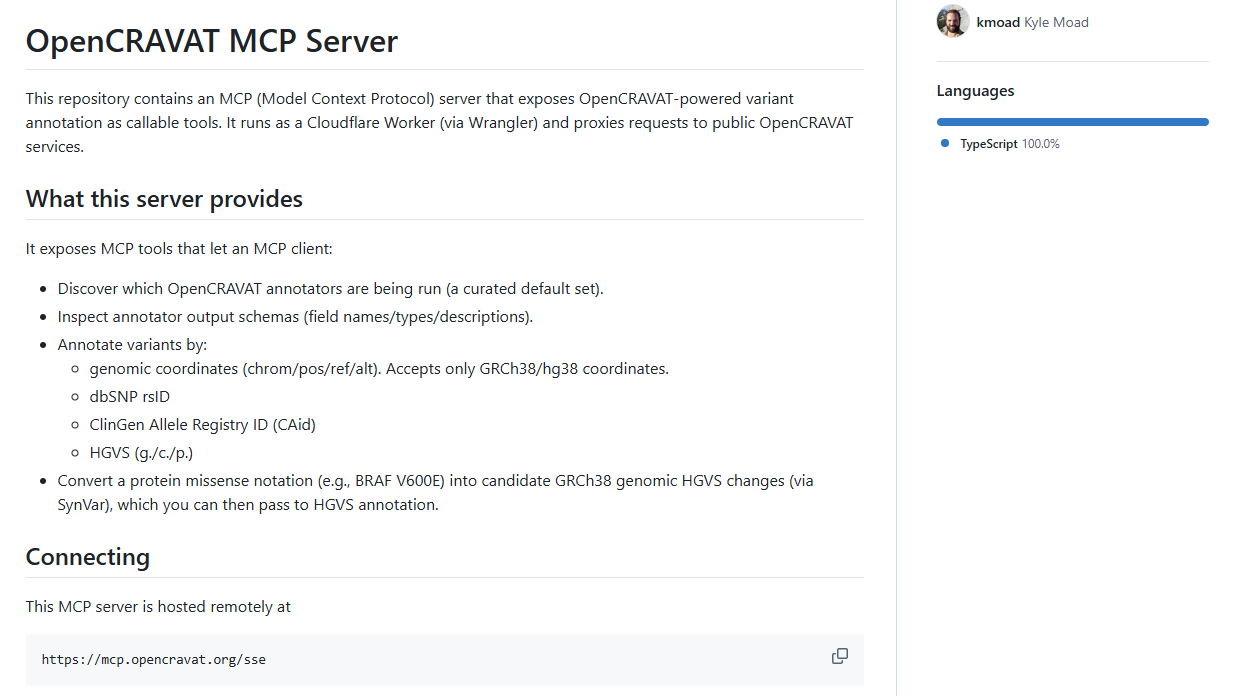Click the 'Convert a protein missense notation' bullet

(435, 481)
